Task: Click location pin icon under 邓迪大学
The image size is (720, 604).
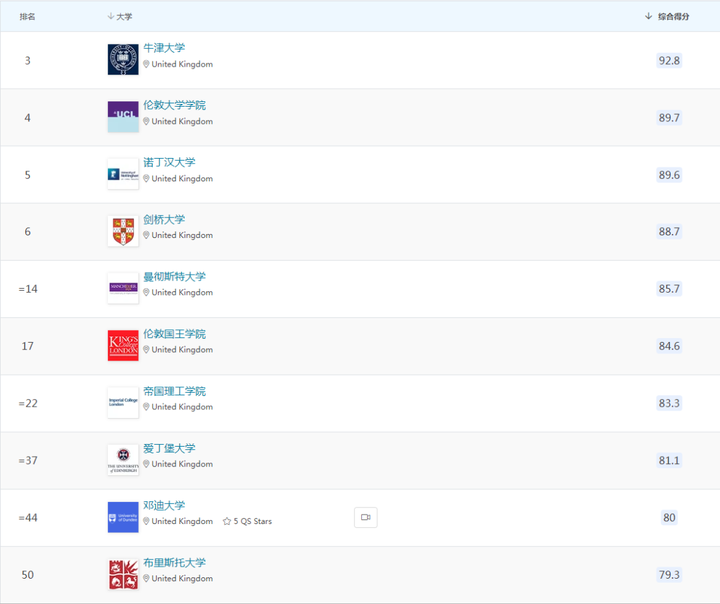Action: (x=146, y=521)
